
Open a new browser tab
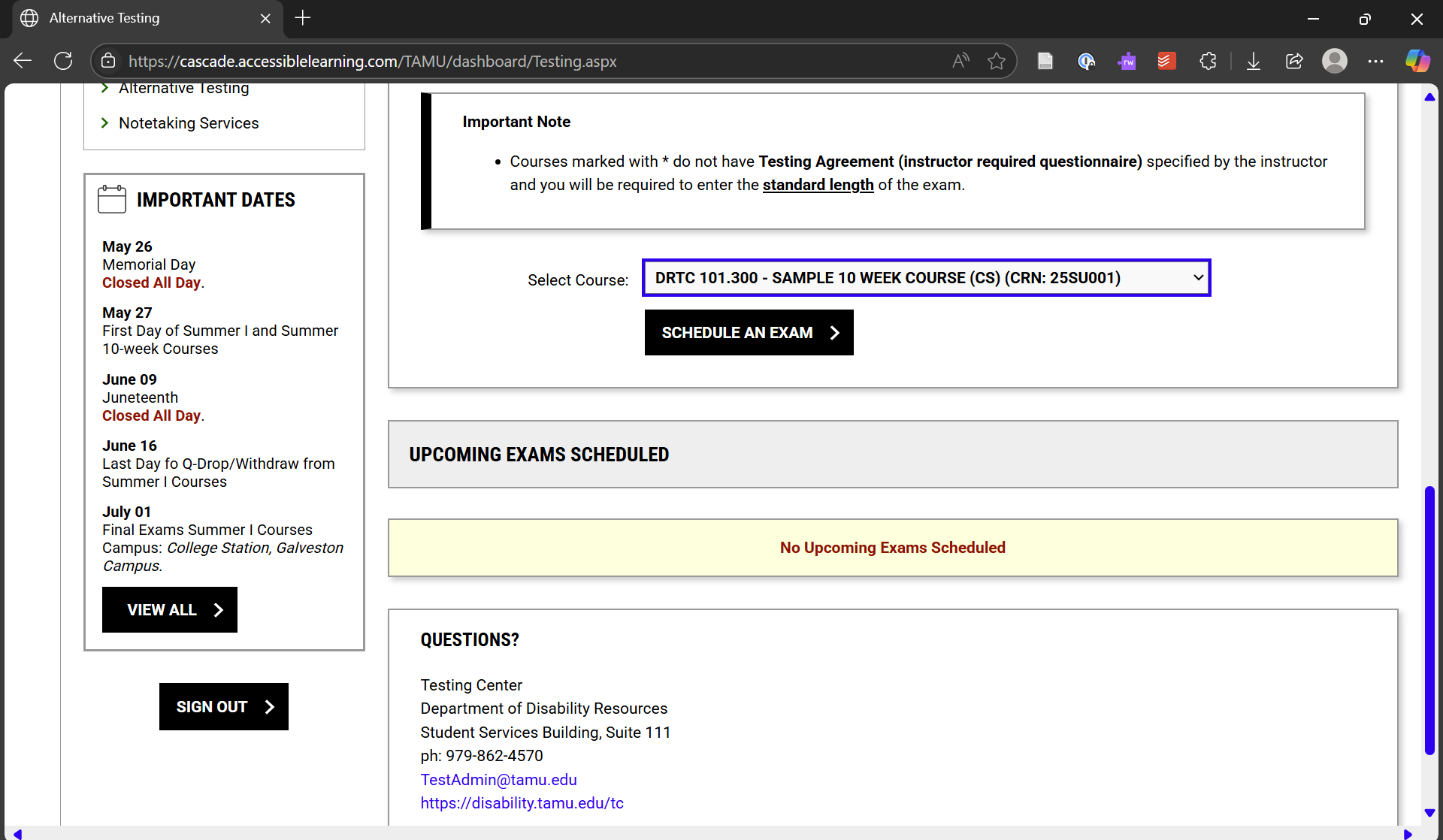[x=303, y=18]
